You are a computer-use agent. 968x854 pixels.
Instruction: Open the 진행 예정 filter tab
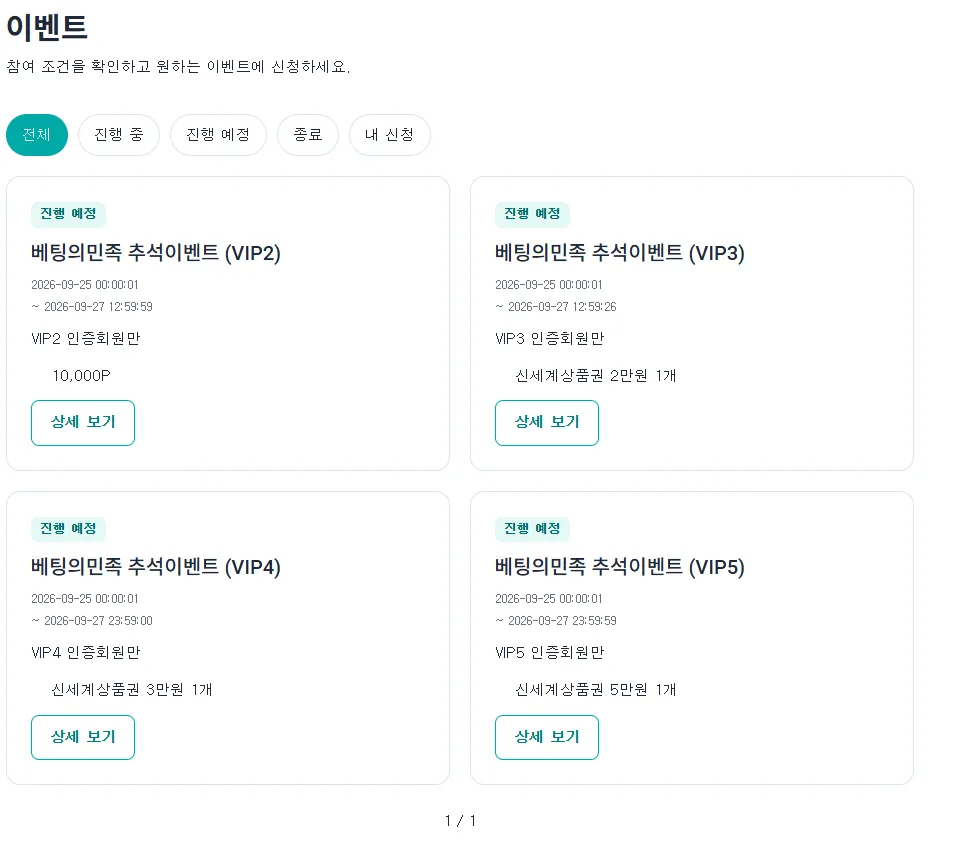click(x=218, y=135)
